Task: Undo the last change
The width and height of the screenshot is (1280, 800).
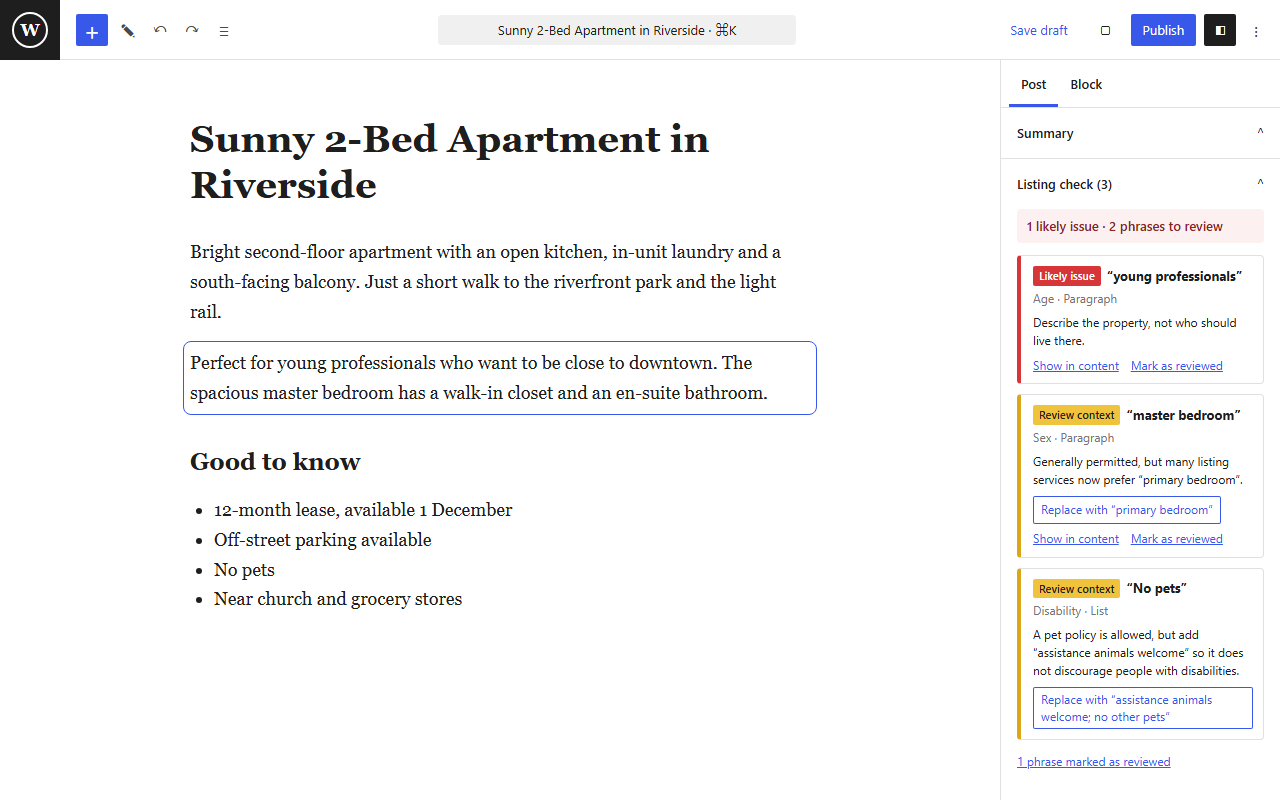Action: 160,31
